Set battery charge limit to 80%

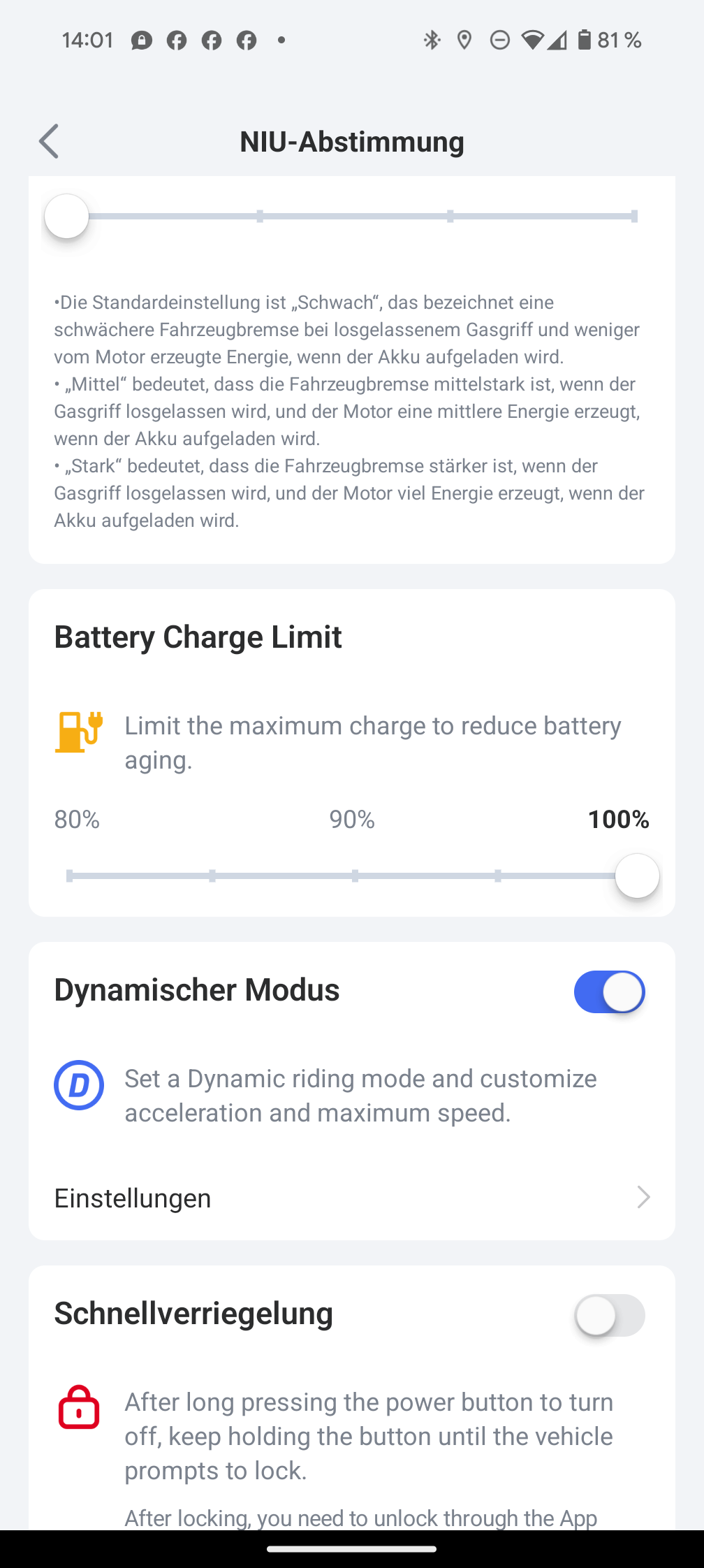point(70,876)
